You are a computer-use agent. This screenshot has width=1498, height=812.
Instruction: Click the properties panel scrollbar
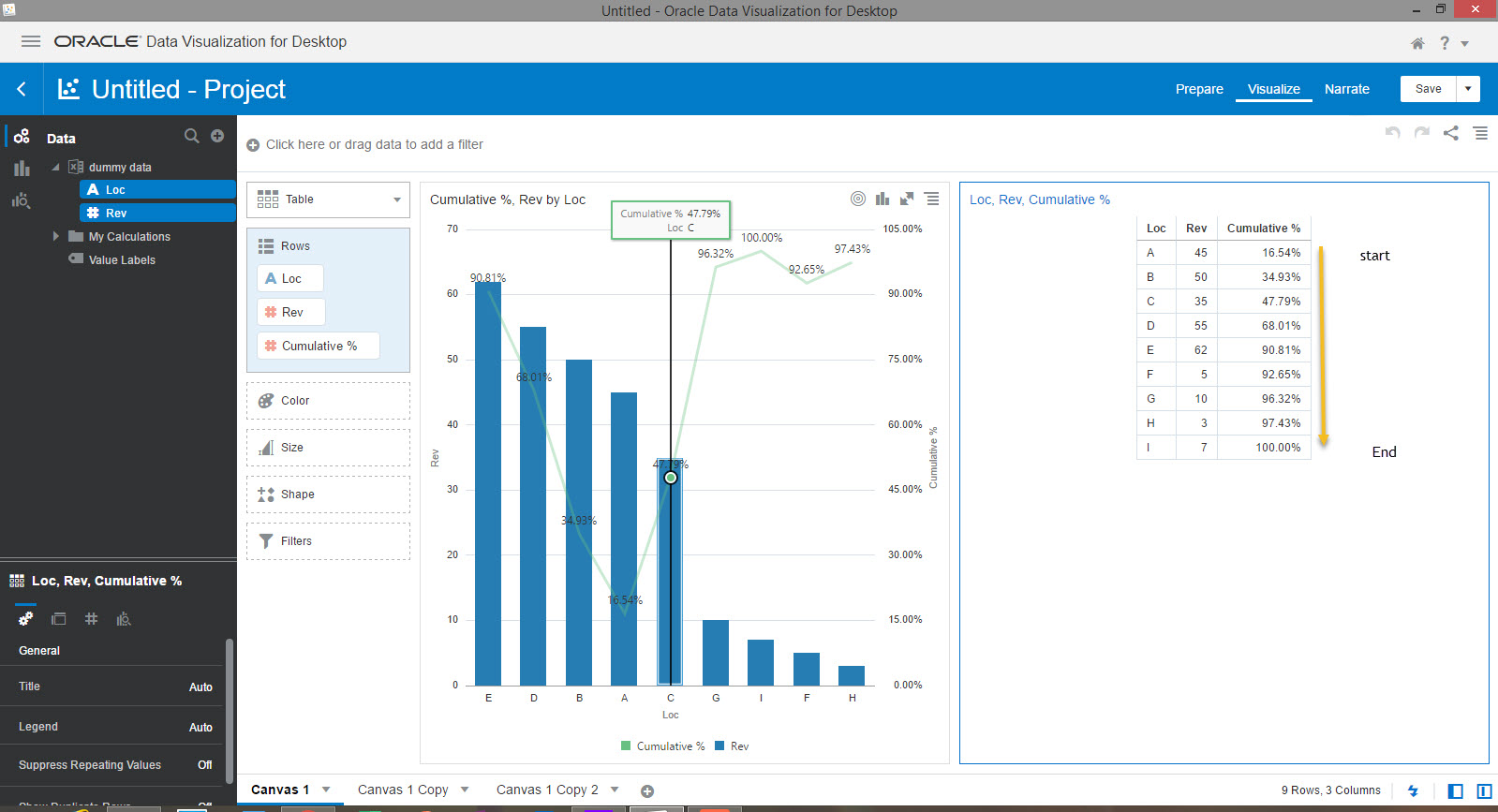(230, 712)
